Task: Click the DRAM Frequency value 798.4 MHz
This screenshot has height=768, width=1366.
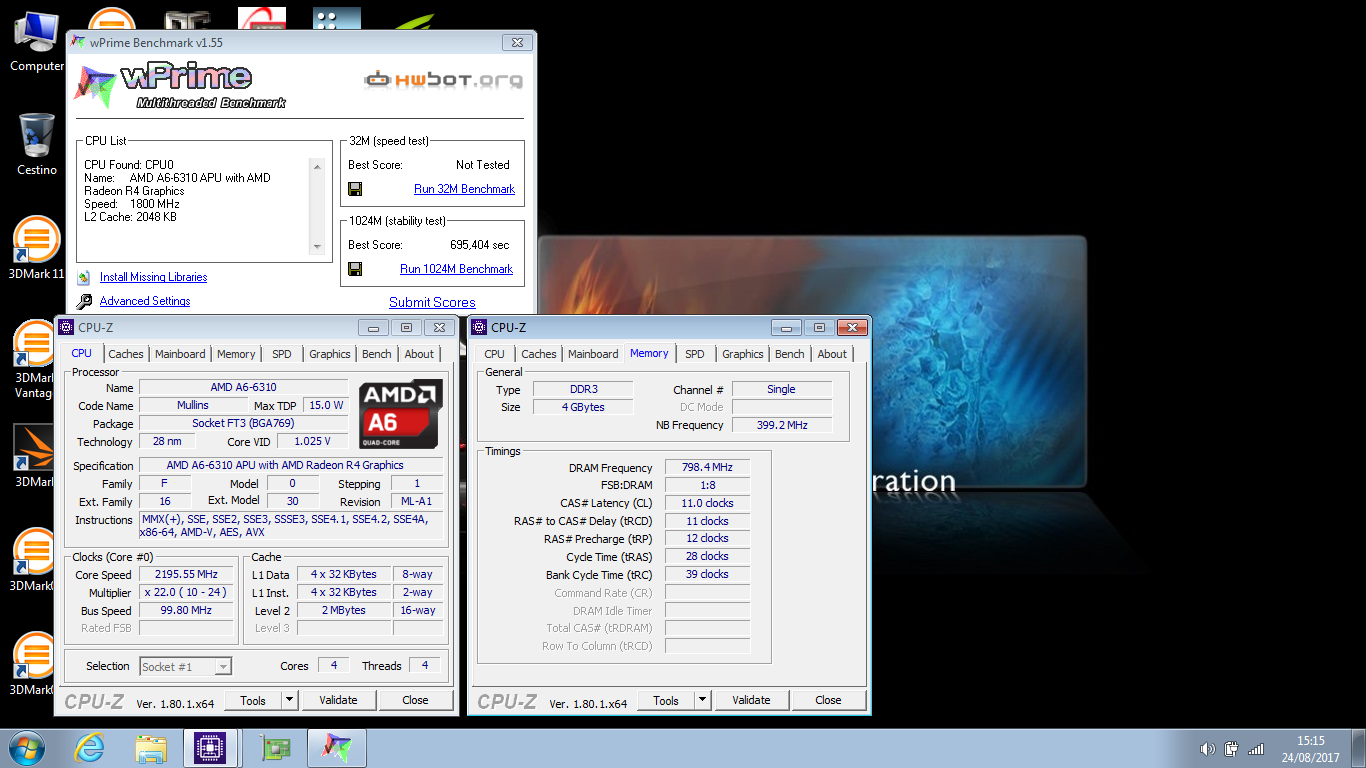Action: (707, 468)
